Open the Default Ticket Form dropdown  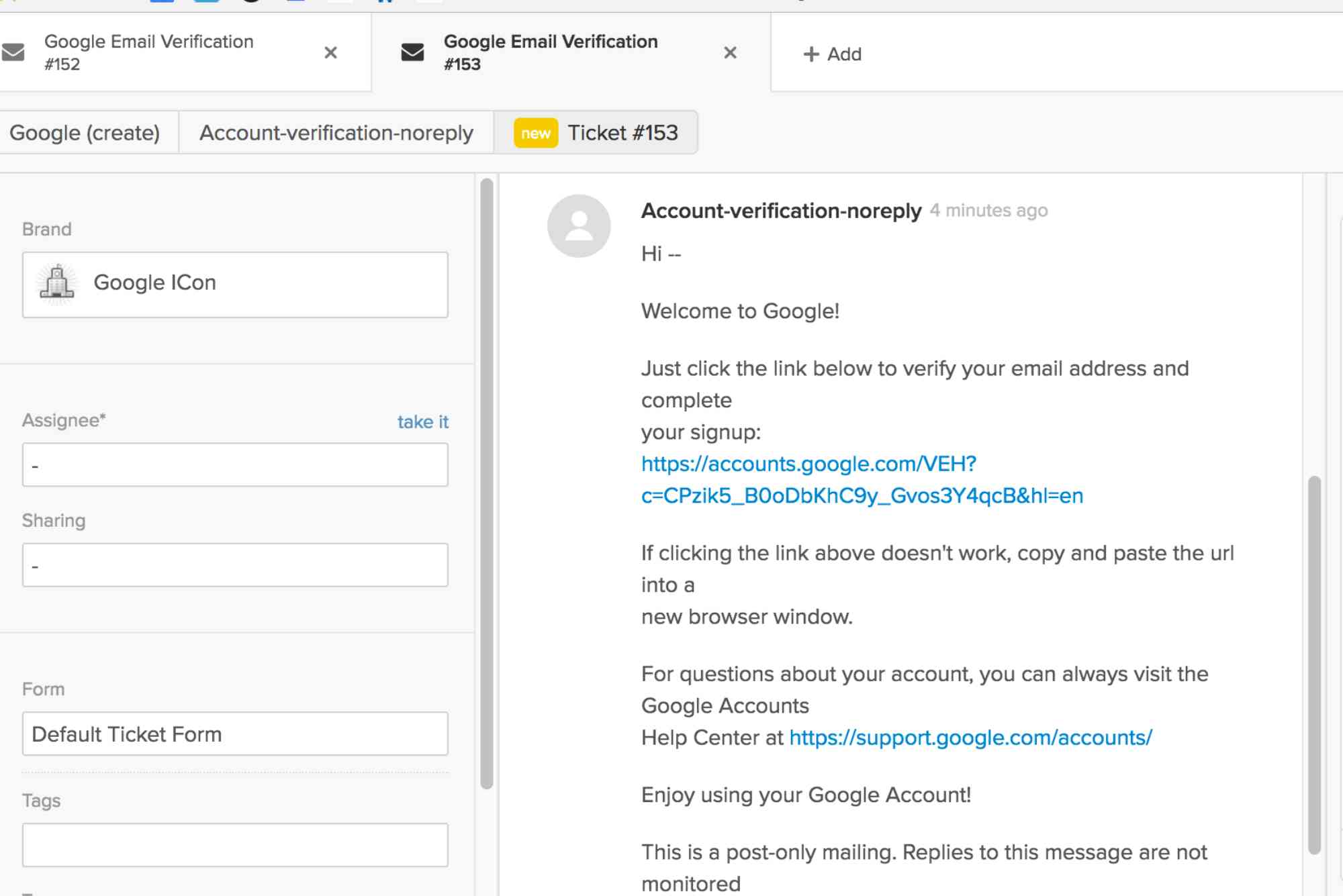(235, 734)
